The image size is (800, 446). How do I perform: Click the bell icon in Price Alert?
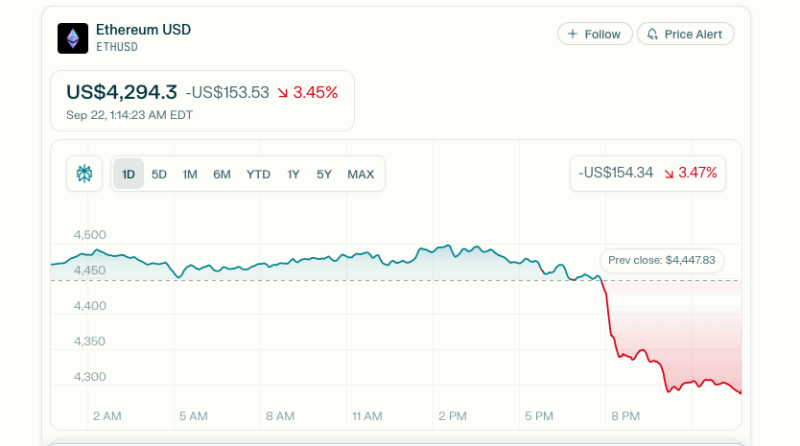point(653,34)
